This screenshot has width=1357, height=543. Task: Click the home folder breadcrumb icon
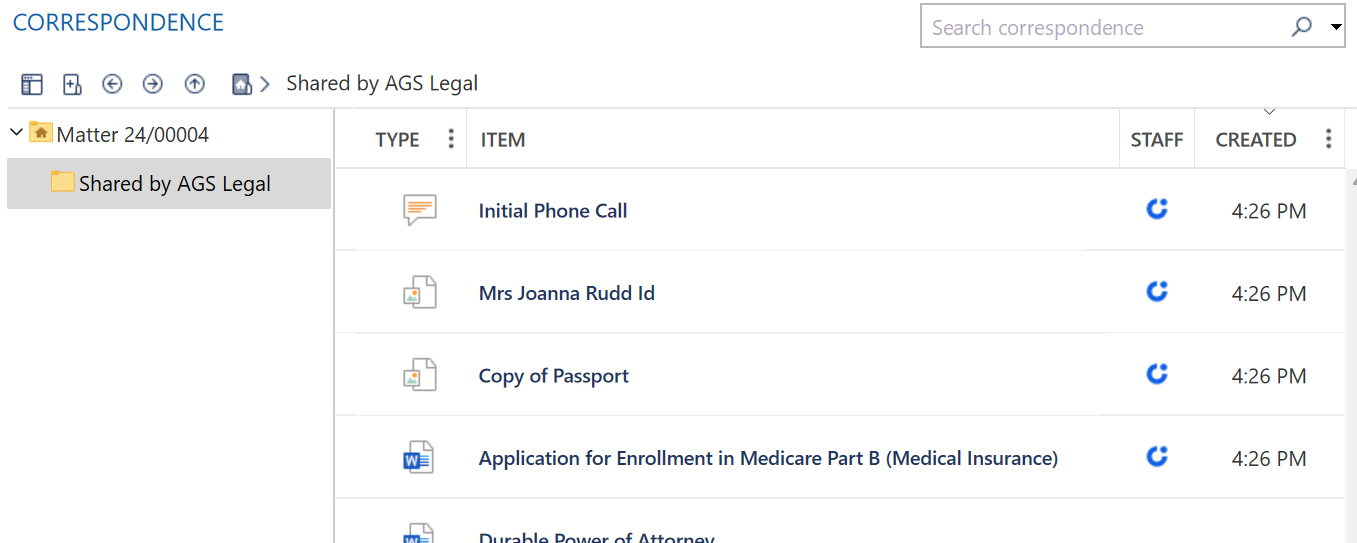pyautogui.click(x=241, y=84)
